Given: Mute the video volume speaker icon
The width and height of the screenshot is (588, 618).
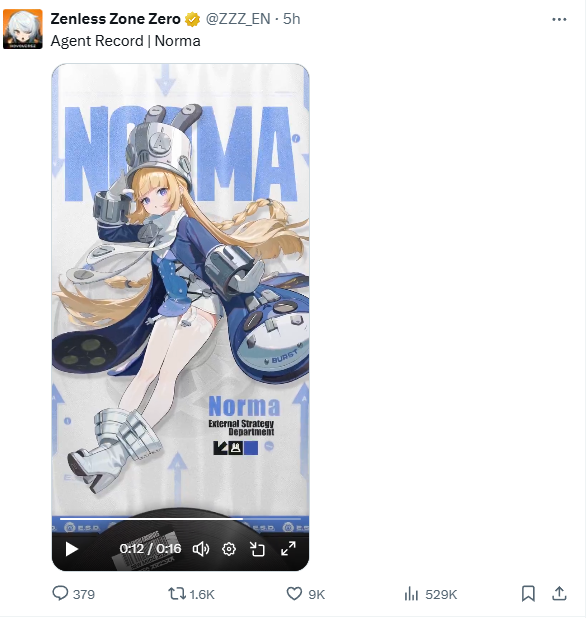Looking at the screenshot, I should [201, 549].
